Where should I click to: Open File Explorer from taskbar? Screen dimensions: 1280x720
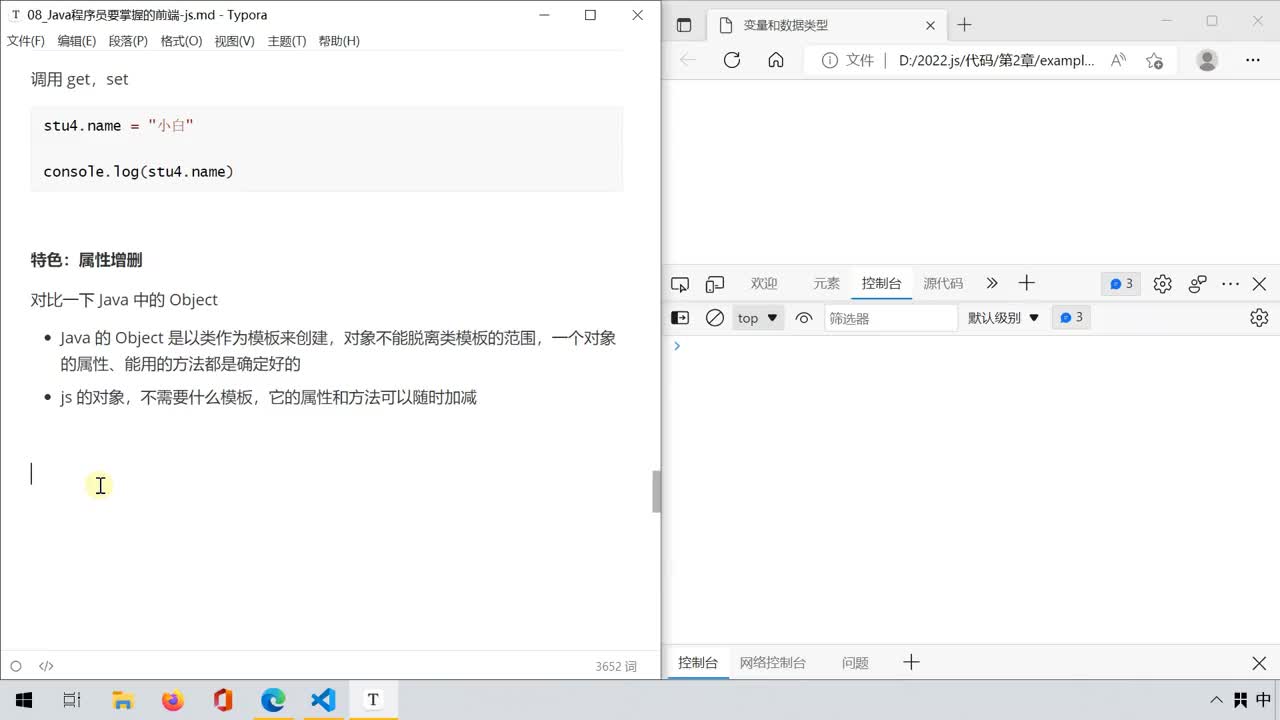point(122,700)
